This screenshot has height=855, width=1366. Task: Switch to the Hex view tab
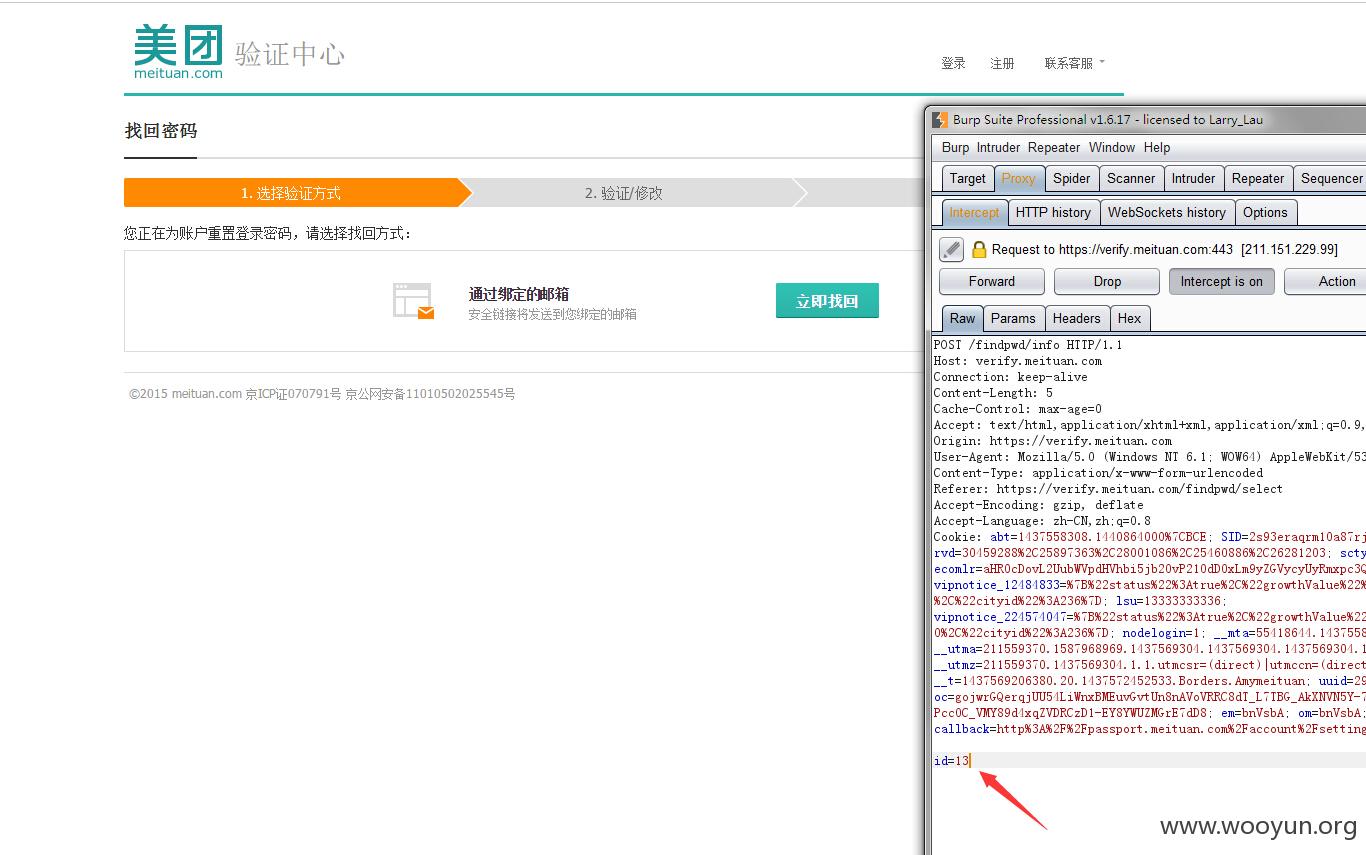pos(1129,318)
